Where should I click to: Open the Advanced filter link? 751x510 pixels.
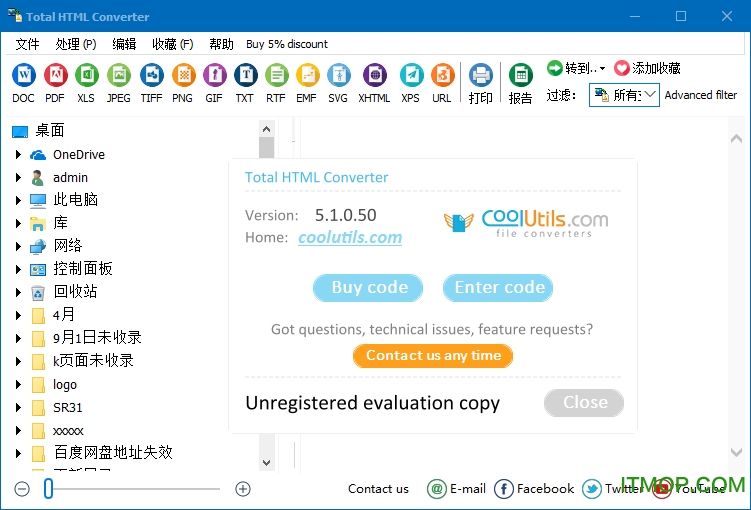pyautogui.click(x=701, y=95)
